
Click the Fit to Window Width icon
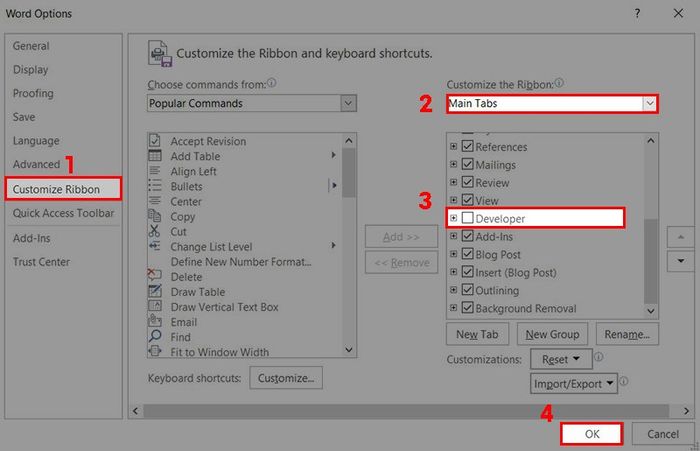point(154,351)
